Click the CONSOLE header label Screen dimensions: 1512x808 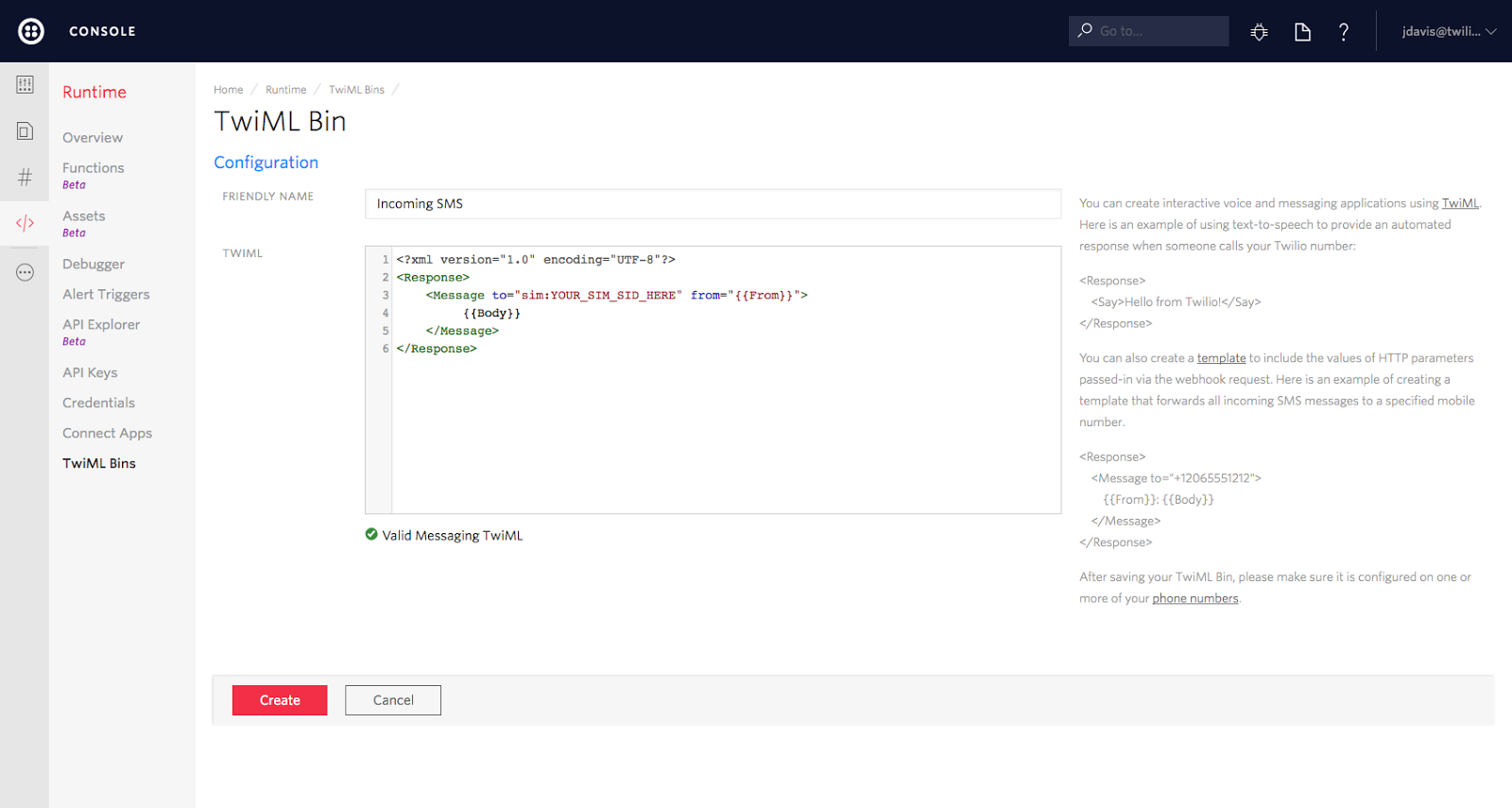click(102, 31)
